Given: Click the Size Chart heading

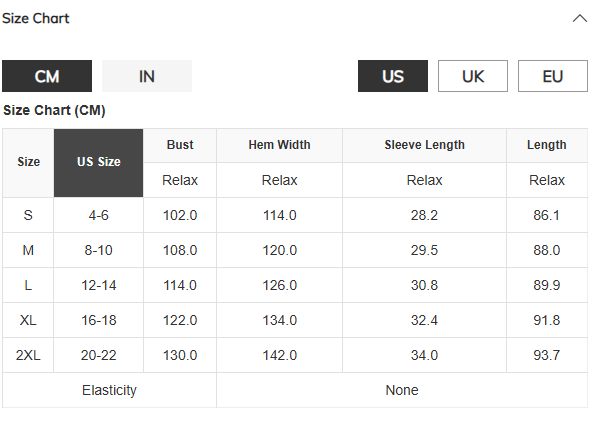Looking at the screenshot, I should (x=36, y=18).
